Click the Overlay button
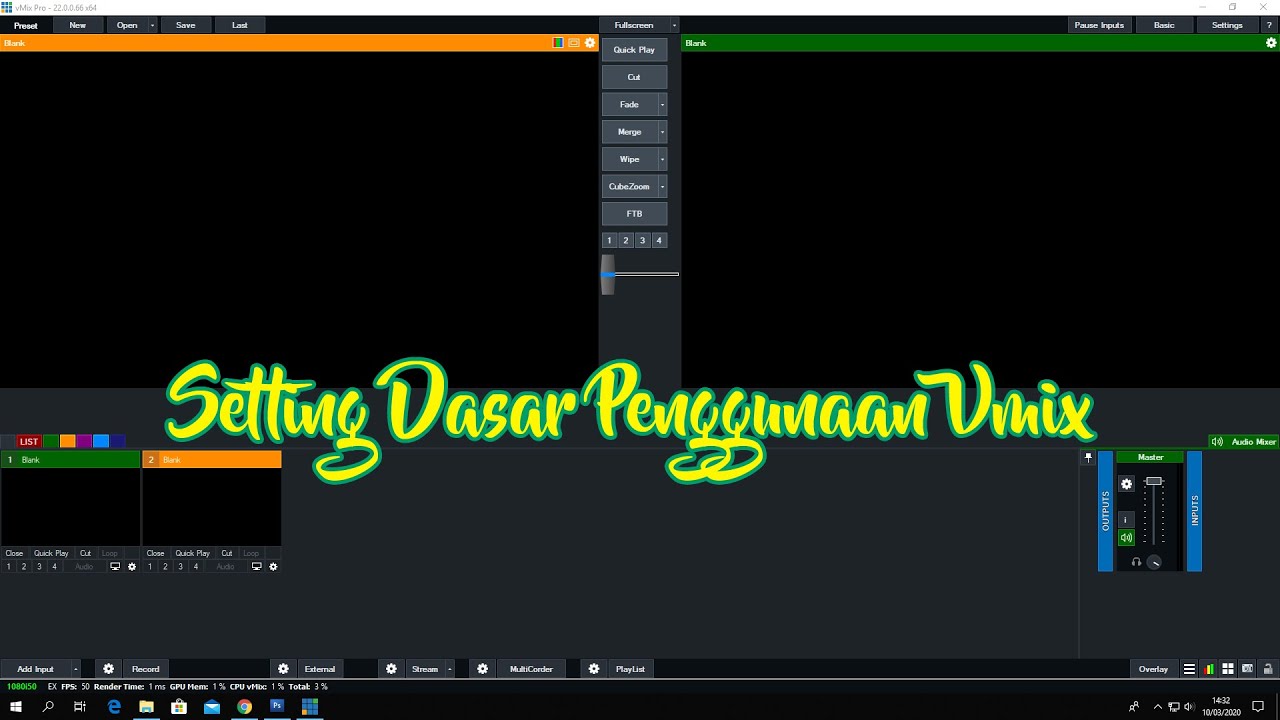 coord(1153,669)
